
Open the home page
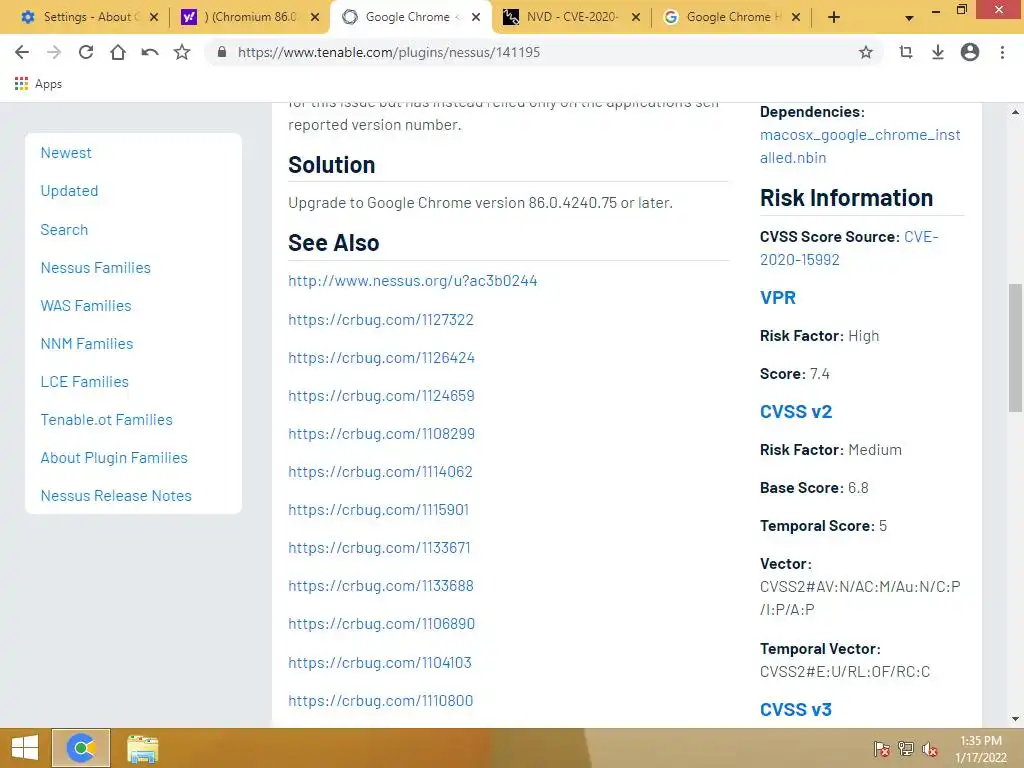[118, 52]
